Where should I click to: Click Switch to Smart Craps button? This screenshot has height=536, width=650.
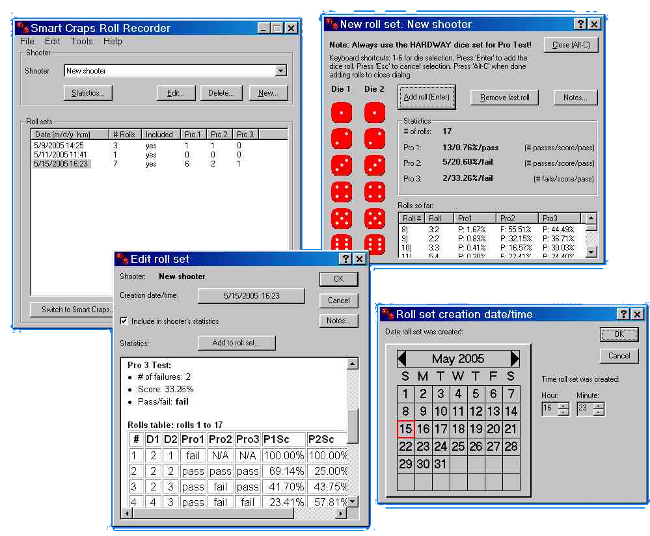point(73,309)
